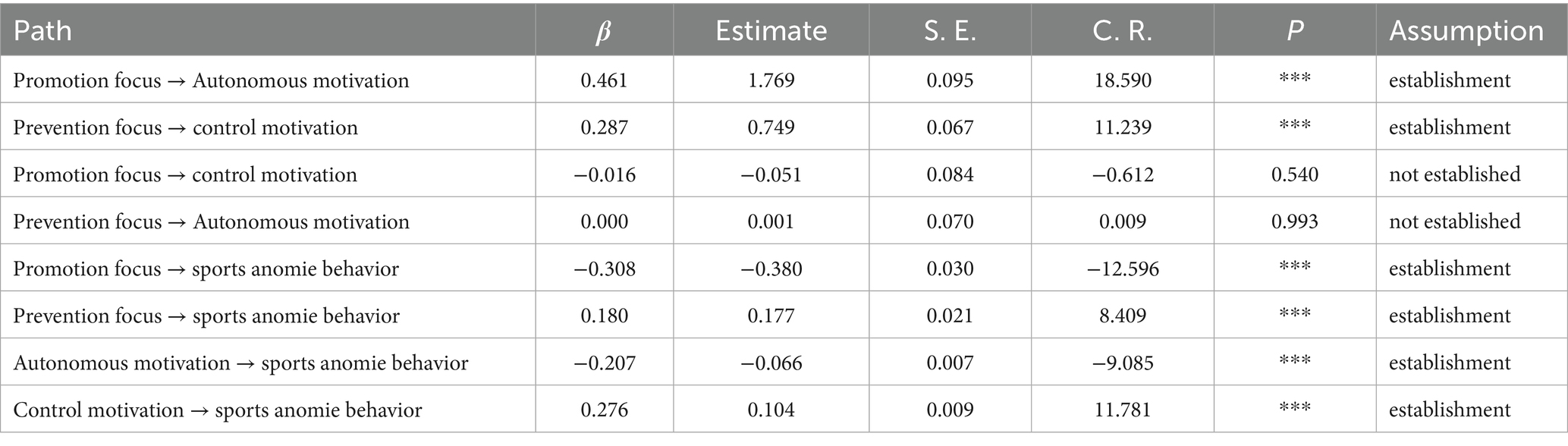Image resolution: width=1568 pixels, height=446 pixels.
Task: Select the 'Promotion focus → Autonomous motivation' row label
Action: [x=211, y=80]
